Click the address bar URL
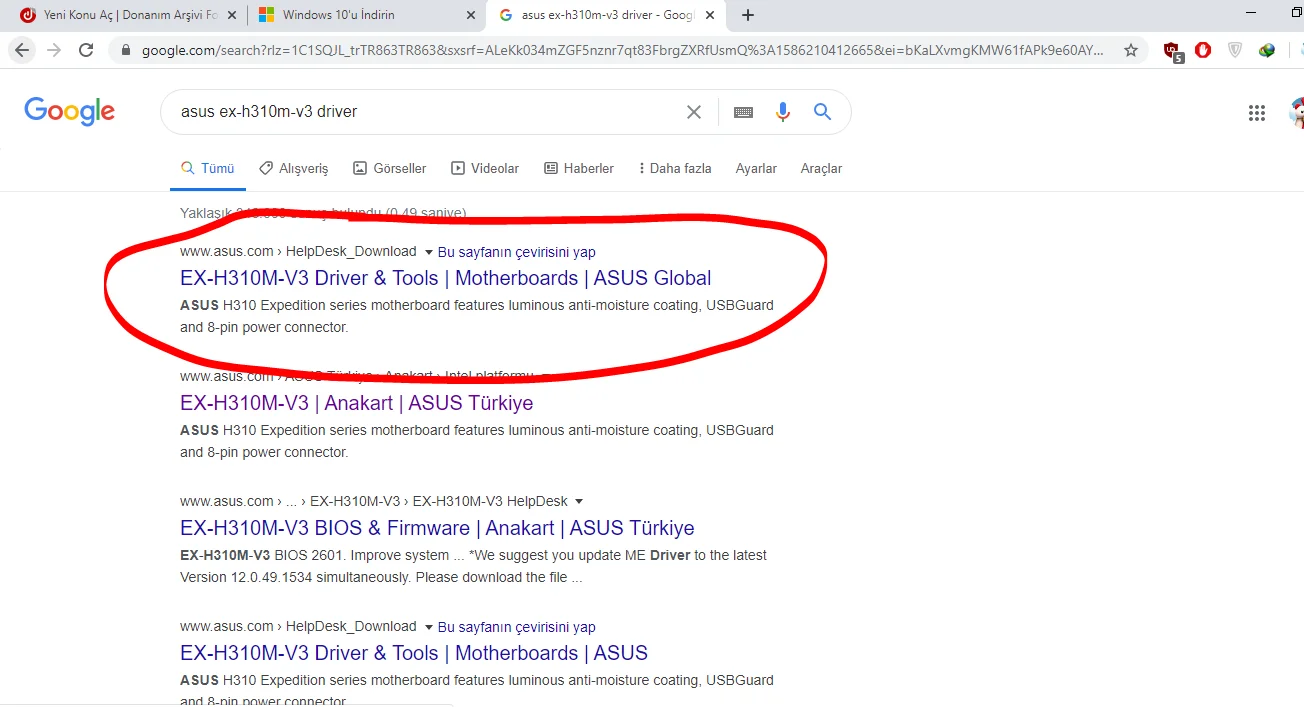 click(622, 50)
